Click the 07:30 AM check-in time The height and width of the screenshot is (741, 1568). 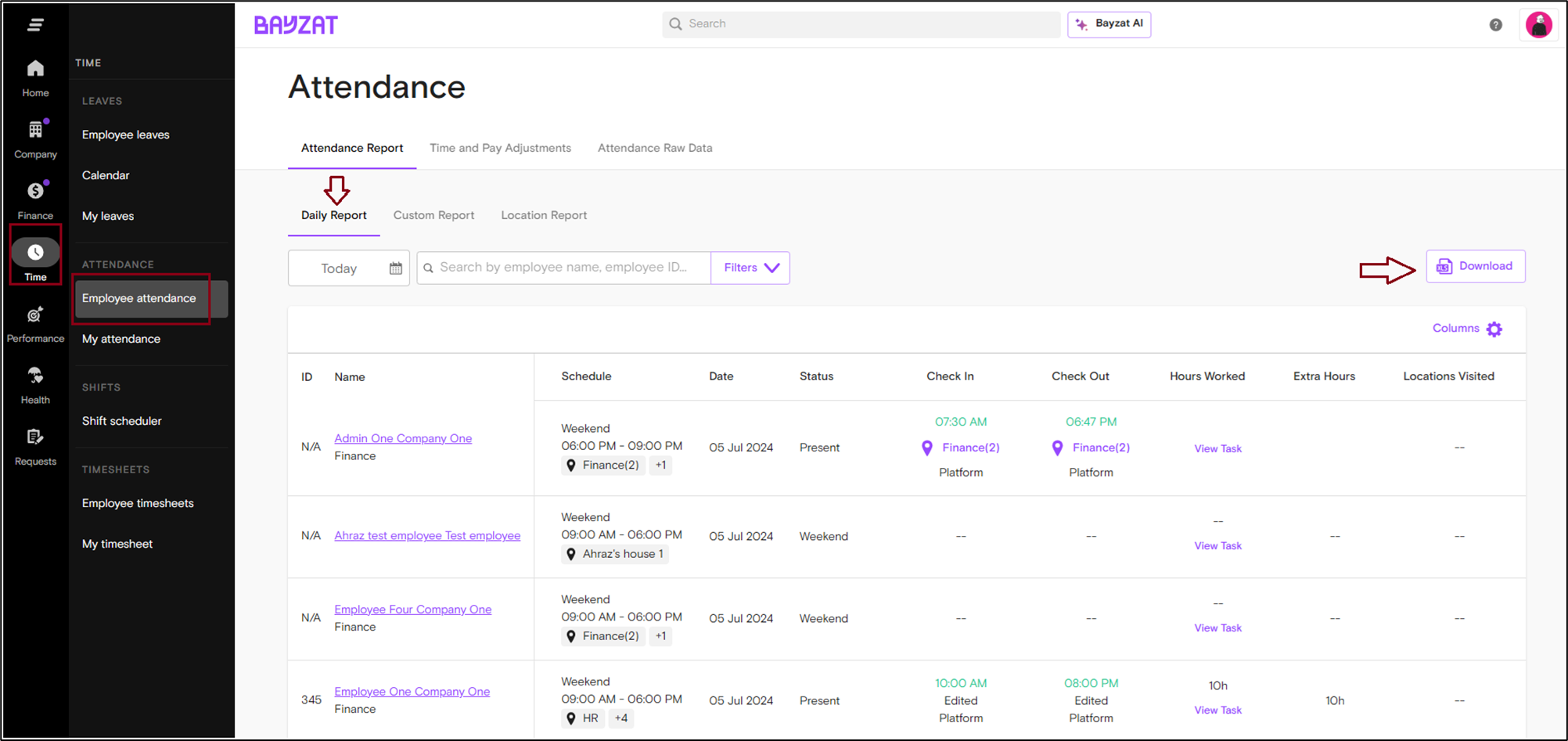(961, 422)
